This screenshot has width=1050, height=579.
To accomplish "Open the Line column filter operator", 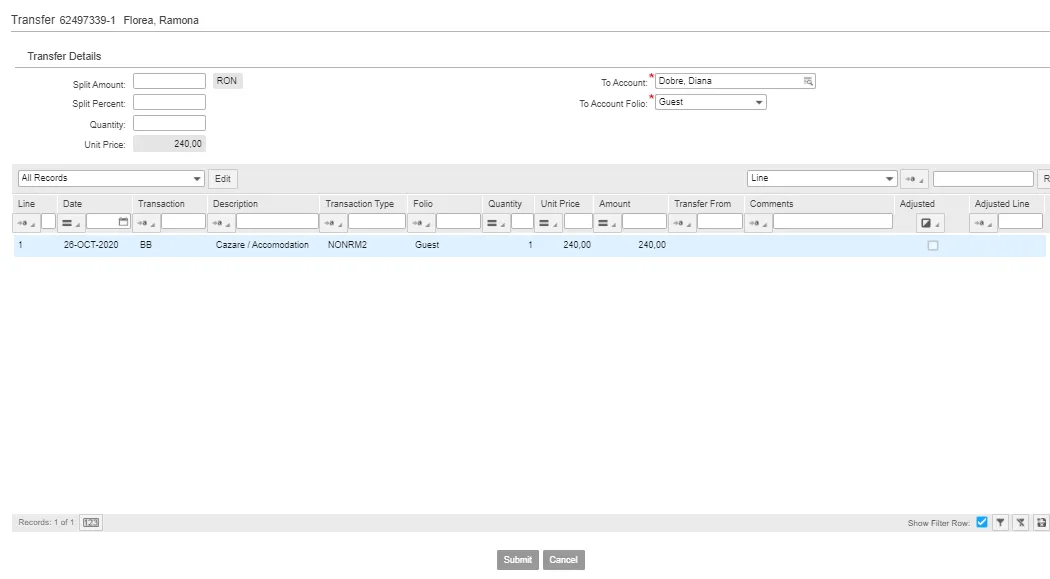I will click(26, 223).
